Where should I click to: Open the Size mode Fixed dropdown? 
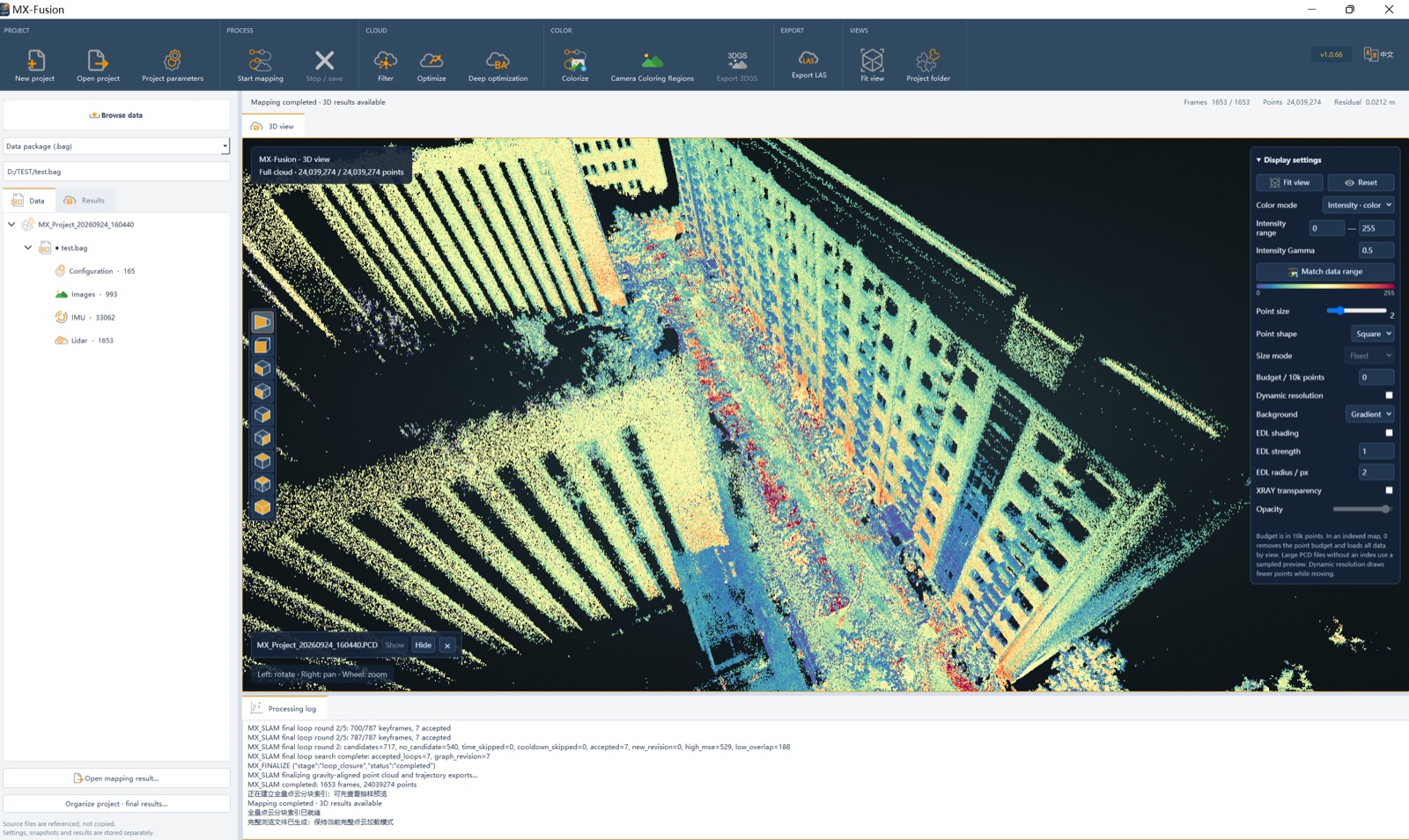[x=1370, y=356]
